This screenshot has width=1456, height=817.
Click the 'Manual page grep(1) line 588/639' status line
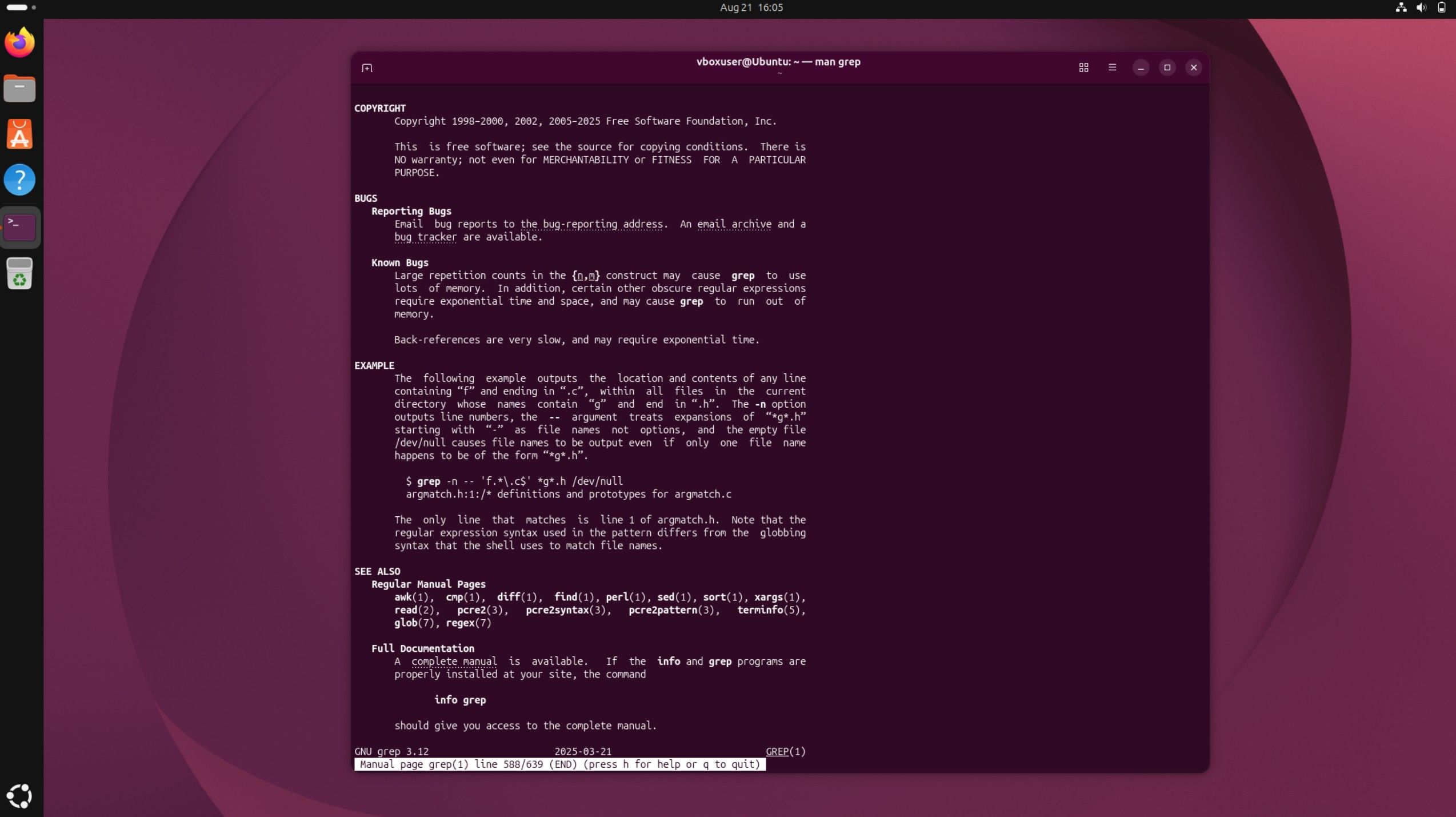pyautogui.click(x=560, y=764)
